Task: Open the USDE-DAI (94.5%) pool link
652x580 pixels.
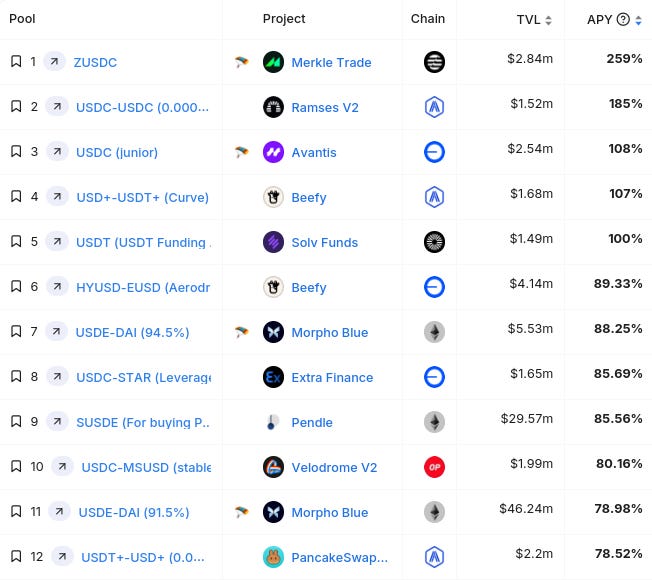Action: click(x=132, y=333)
